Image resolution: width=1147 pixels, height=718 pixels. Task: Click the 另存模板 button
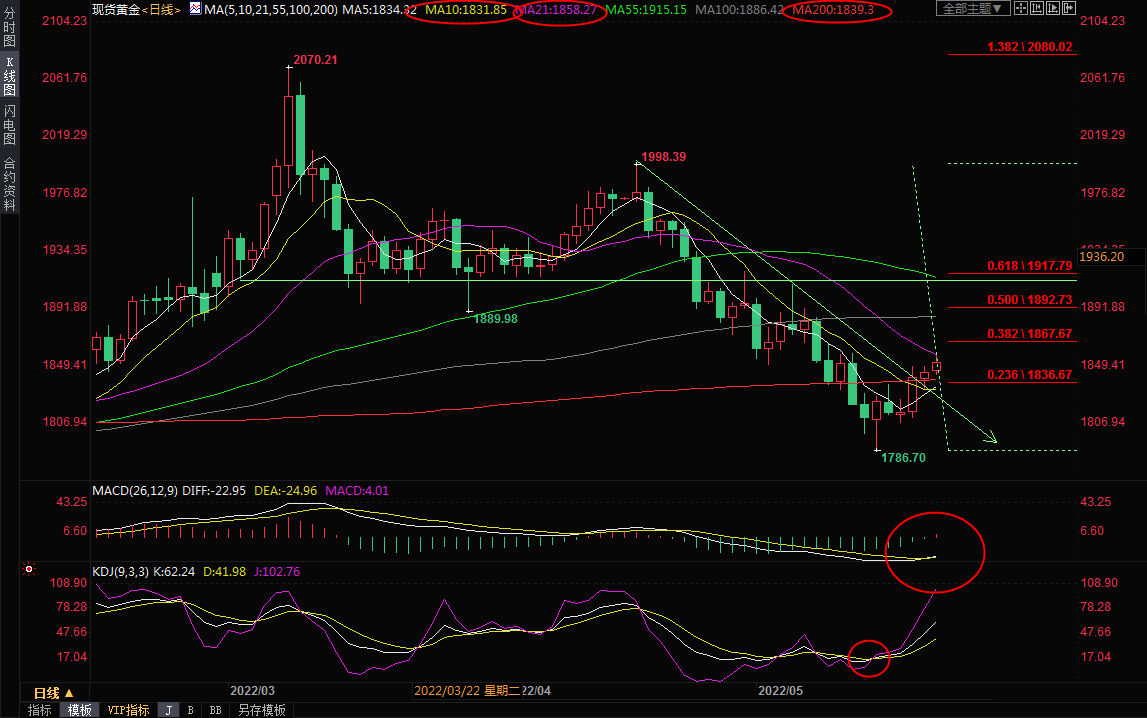(261, 710)
